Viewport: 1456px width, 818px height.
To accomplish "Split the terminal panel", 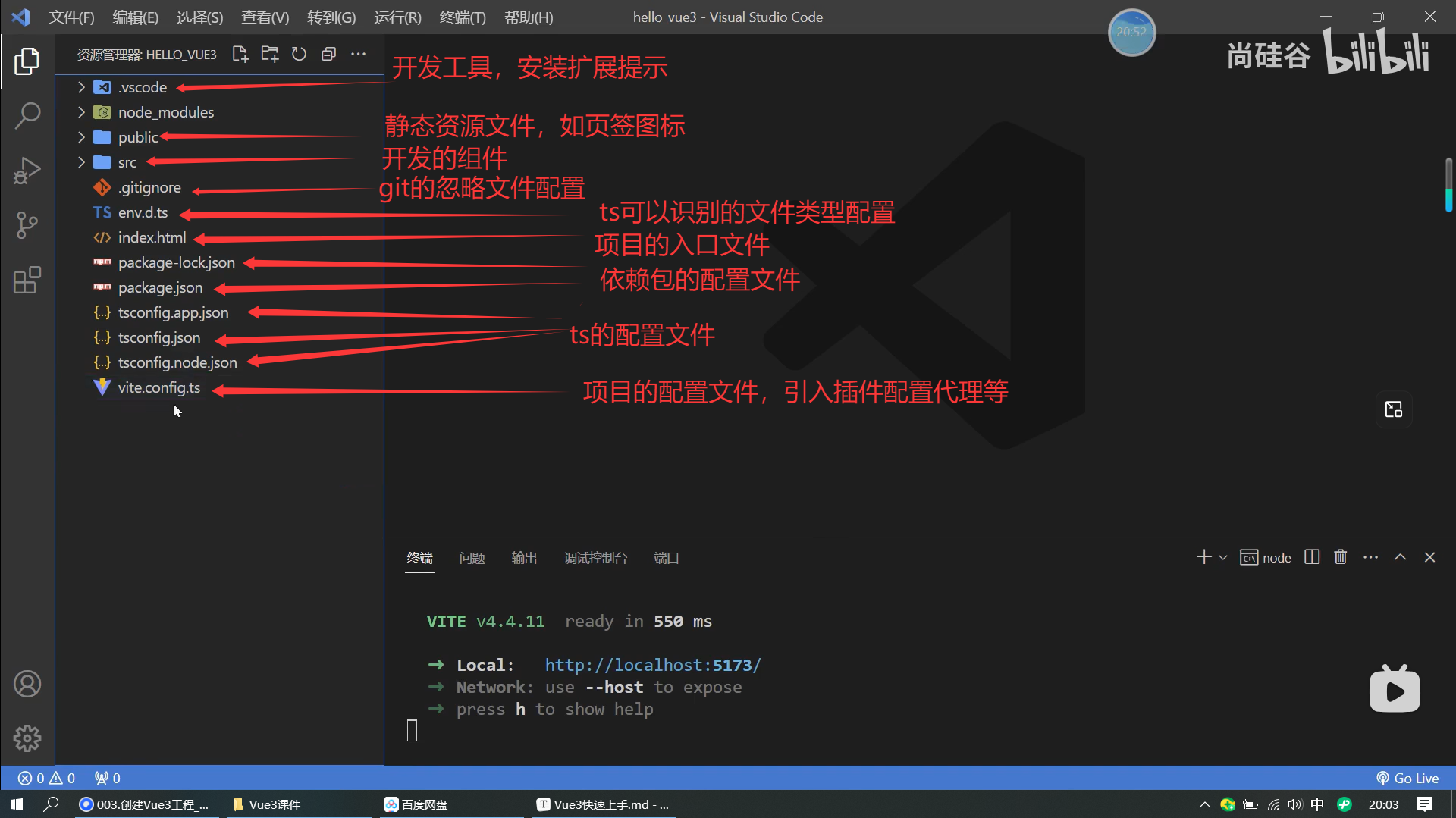I will tap(1312, 557).
